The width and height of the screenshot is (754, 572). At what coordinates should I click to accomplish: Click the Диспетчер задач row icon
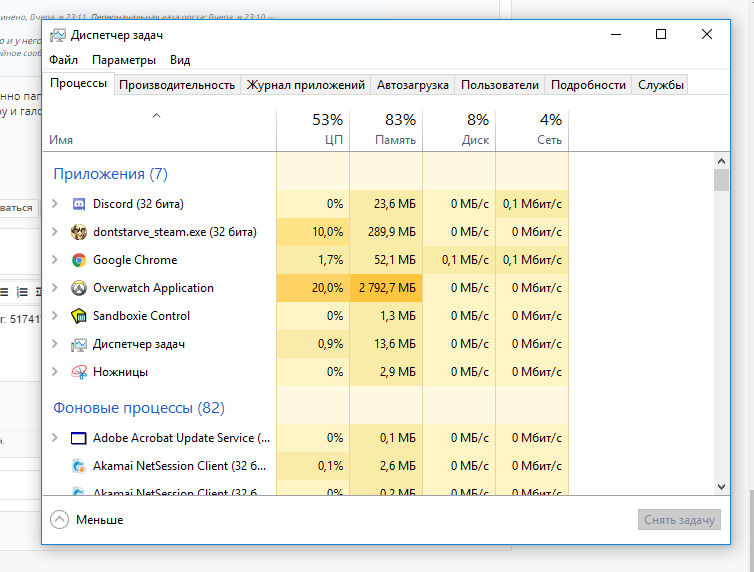coord(79,344)
